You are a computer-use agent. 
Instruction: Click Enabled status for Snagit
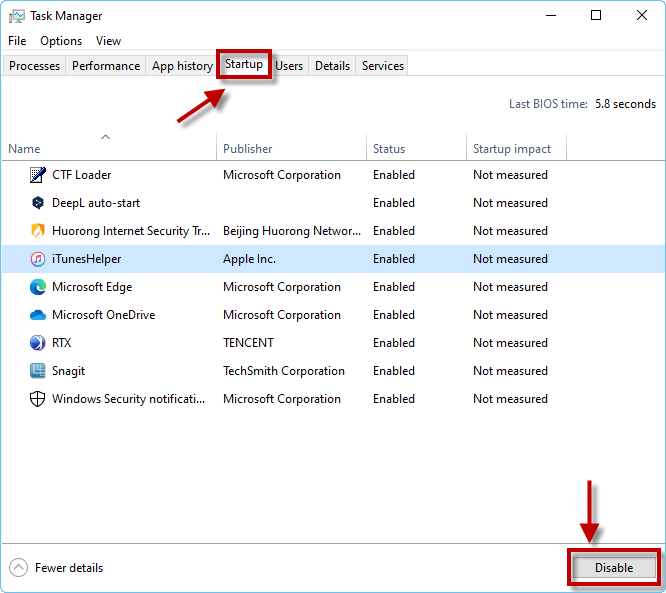[x=394, y=371]
